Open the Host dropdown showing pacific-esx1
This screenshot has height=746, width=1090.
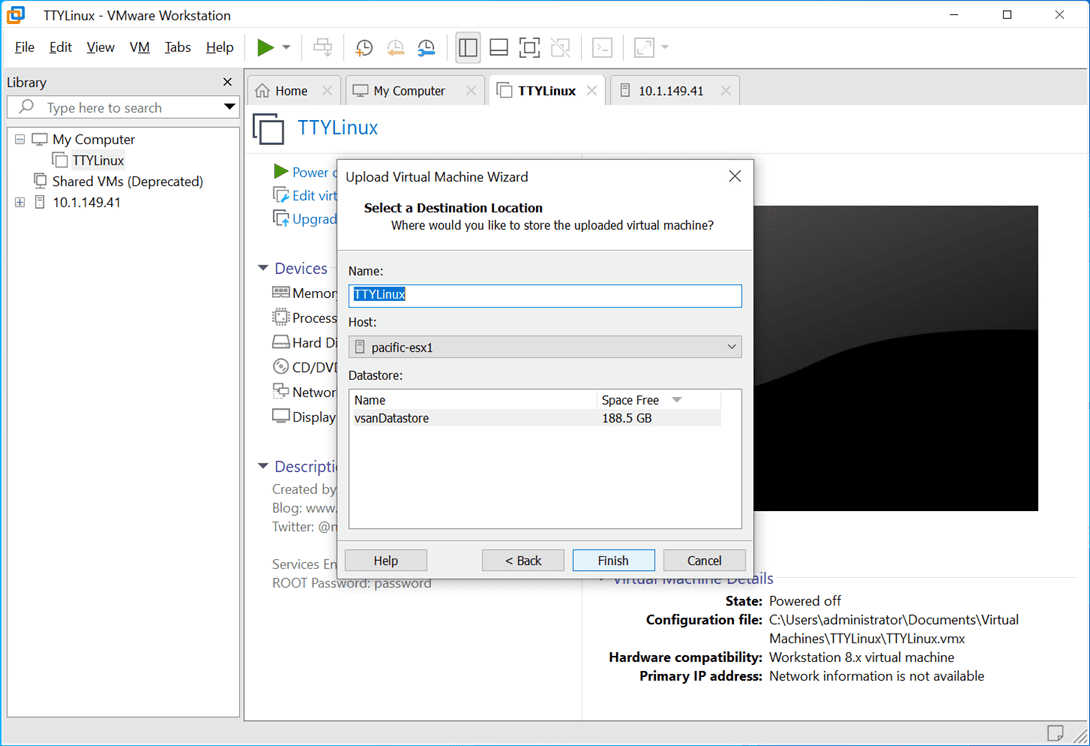click(545, 347)
